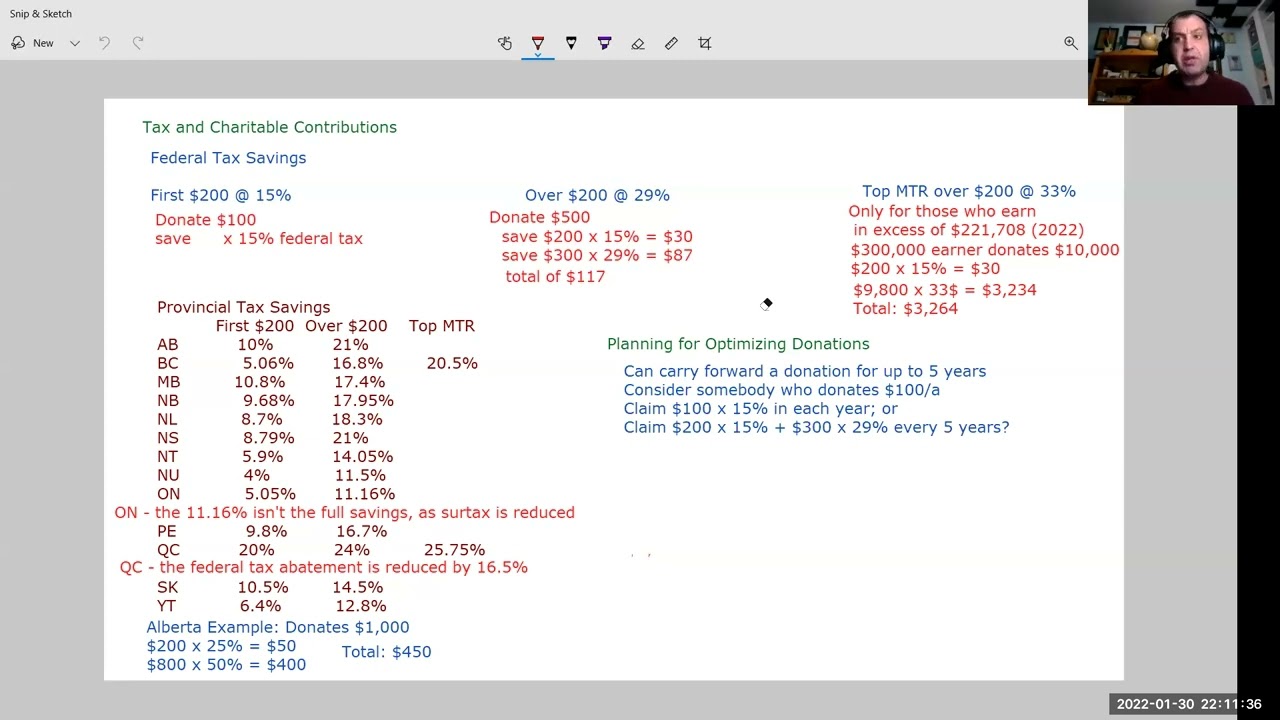Viewport: 1280px width, 720px height.
Task: Click the 'Tax and Charitable Contributions' heading
Action: pyautogui.click(x=269, y=127)
